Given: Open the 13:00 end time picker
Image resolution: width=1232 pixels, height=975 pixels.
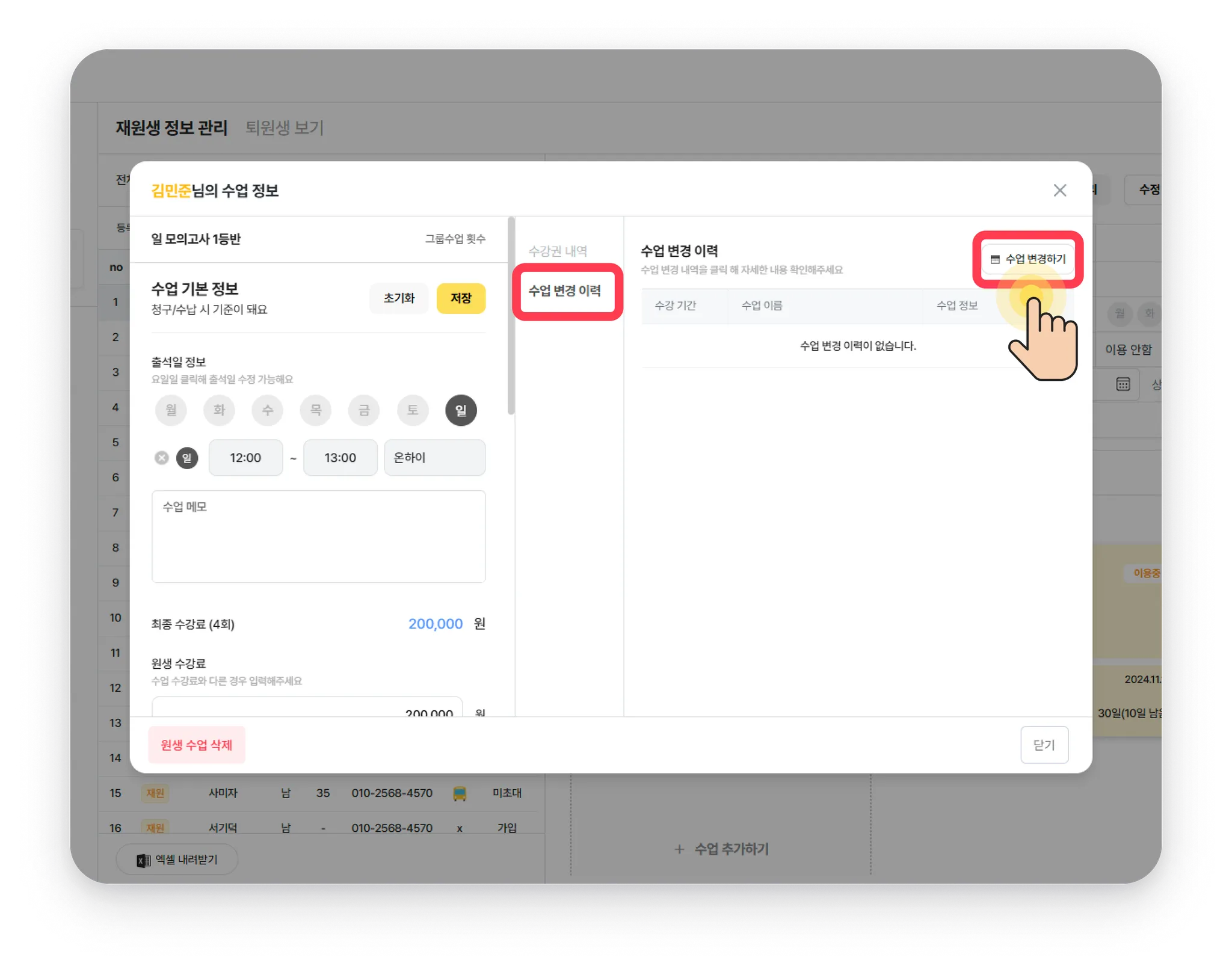Looking at the screenshot, I should [x=340, y=458].
